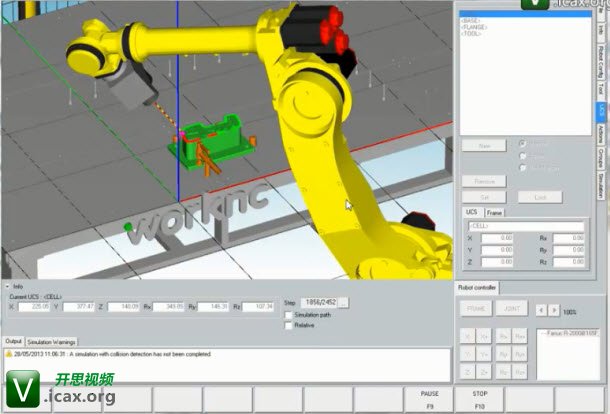Open the Groups vertical tab

click(x=601, y=158)
